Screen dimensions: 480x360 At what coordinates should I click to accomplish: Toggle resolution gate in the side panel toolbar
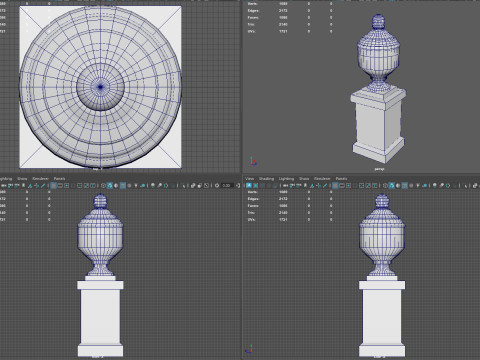[x=348, y=185]
